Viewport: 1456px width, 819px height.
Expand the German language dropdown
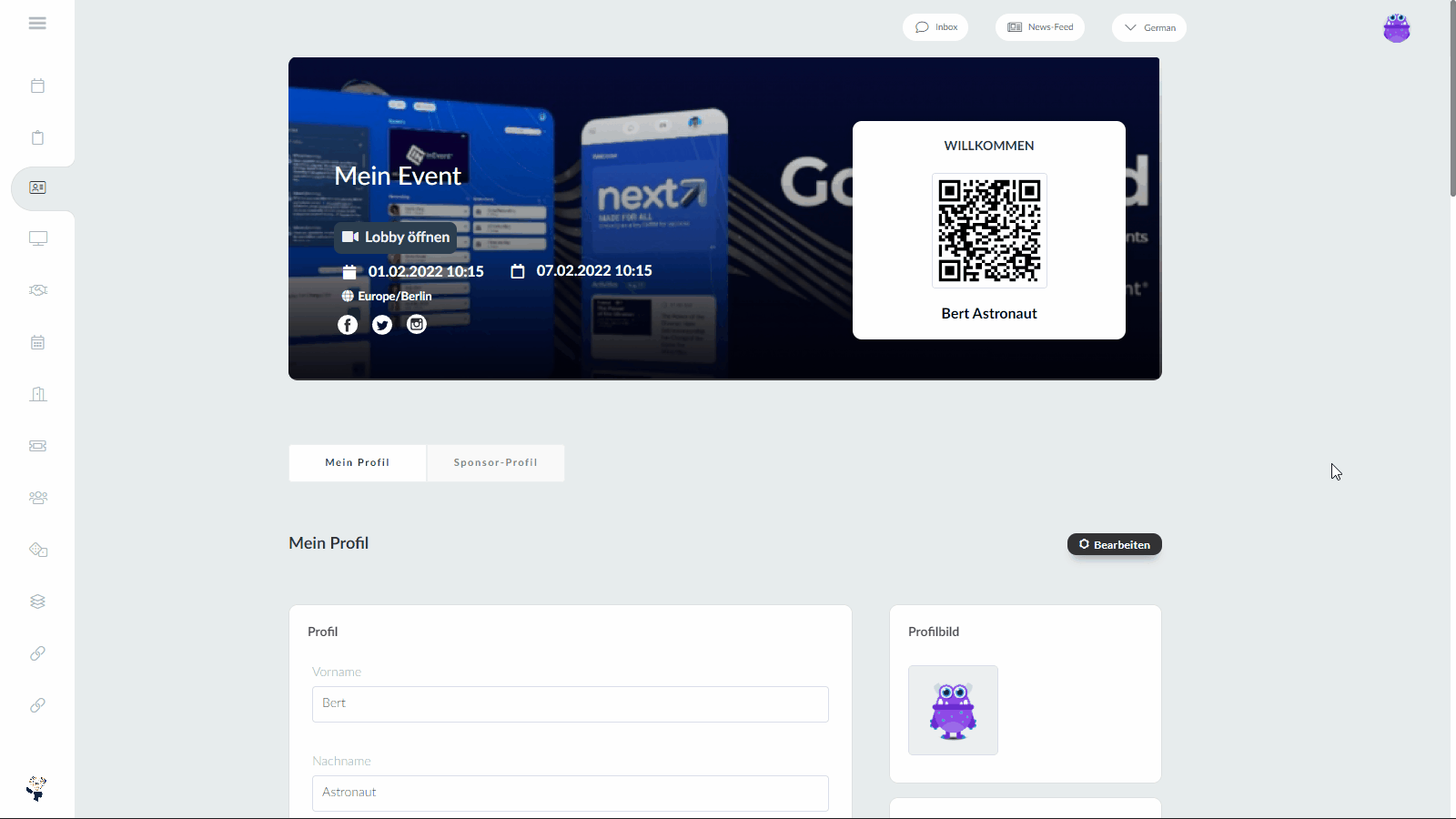[x=1149, y=27]
